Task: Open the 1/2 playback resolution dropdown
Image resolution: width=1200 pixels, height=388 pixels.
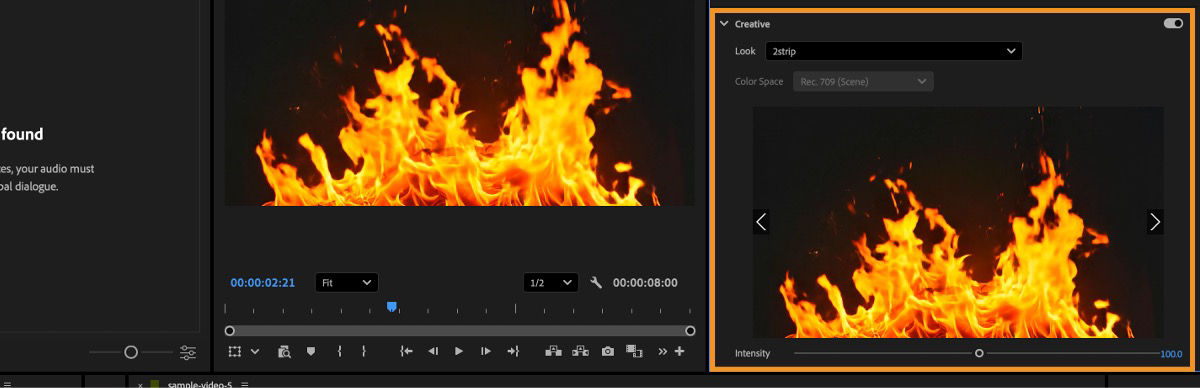Action: click(x=551, y=283)
